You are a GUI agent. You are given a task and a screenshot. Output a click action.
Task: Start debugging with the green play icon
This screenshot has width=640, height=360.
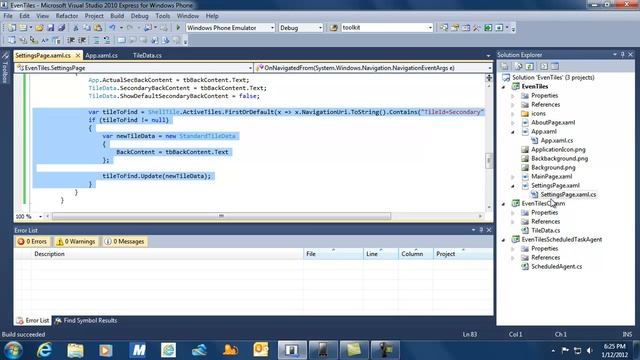pyautogui.click(x=178, y=28)
